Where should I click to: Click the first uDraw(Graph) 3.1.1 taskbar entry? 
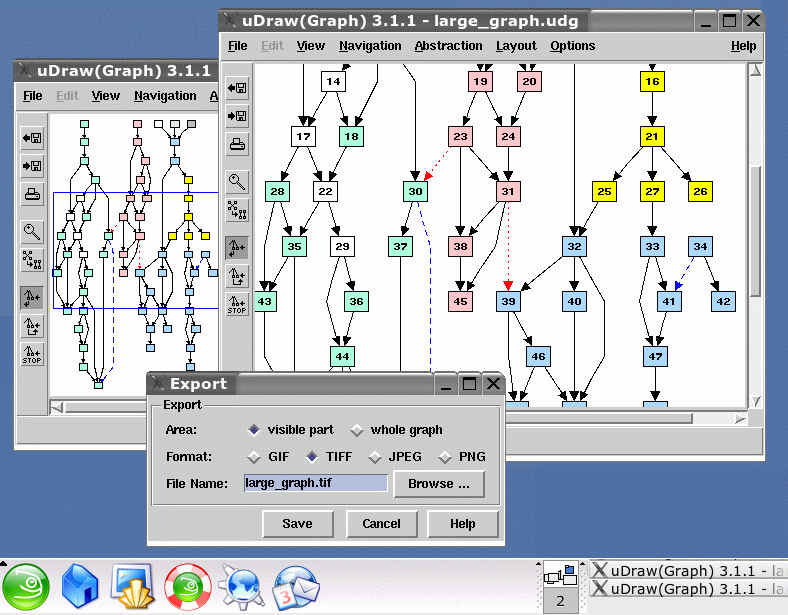coord(688,571)
